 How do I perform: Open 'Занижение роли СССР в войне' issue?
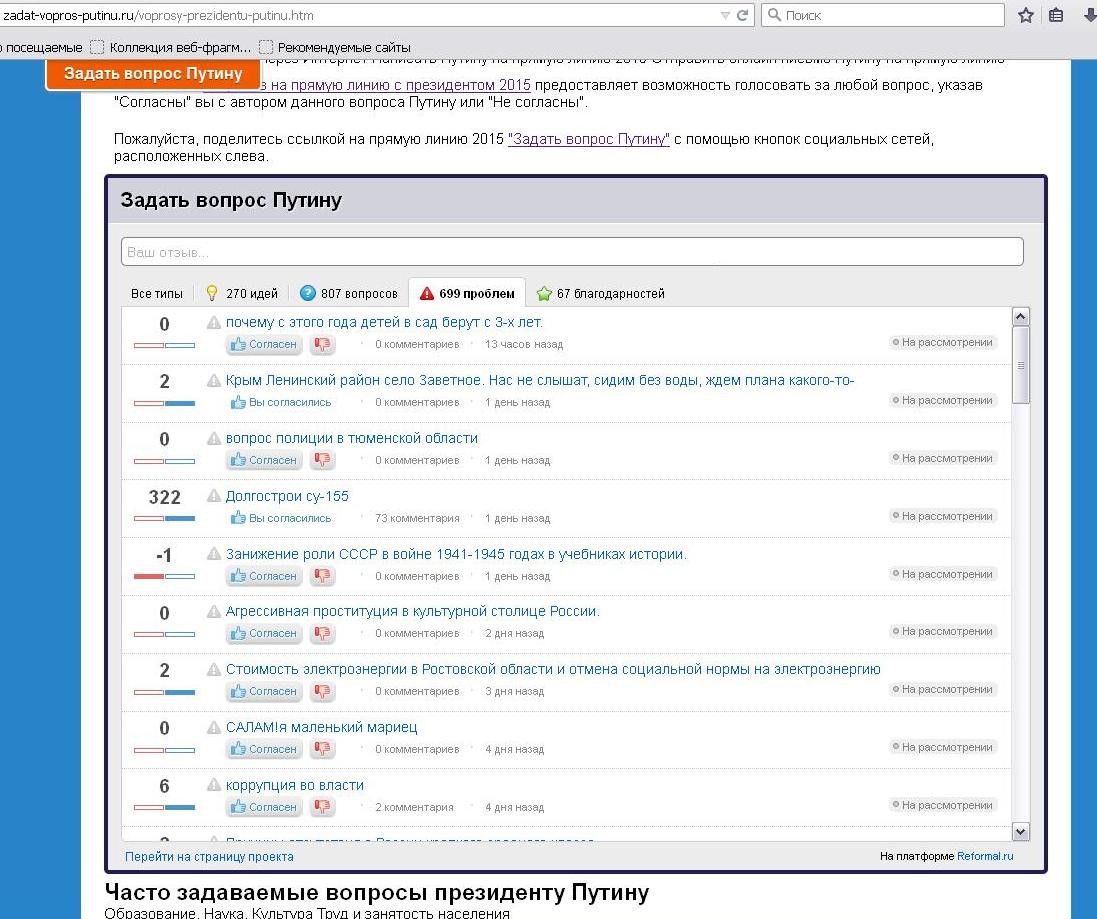point(456,555)
